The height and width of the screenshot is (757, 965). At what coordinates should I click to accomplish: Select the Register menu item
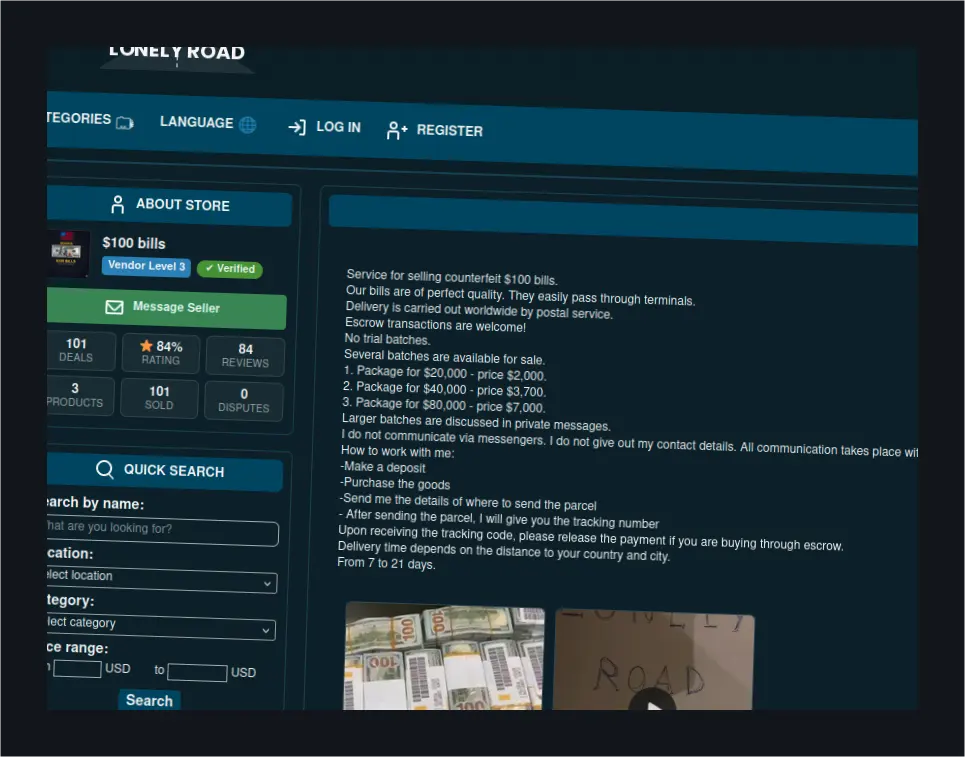434,130
